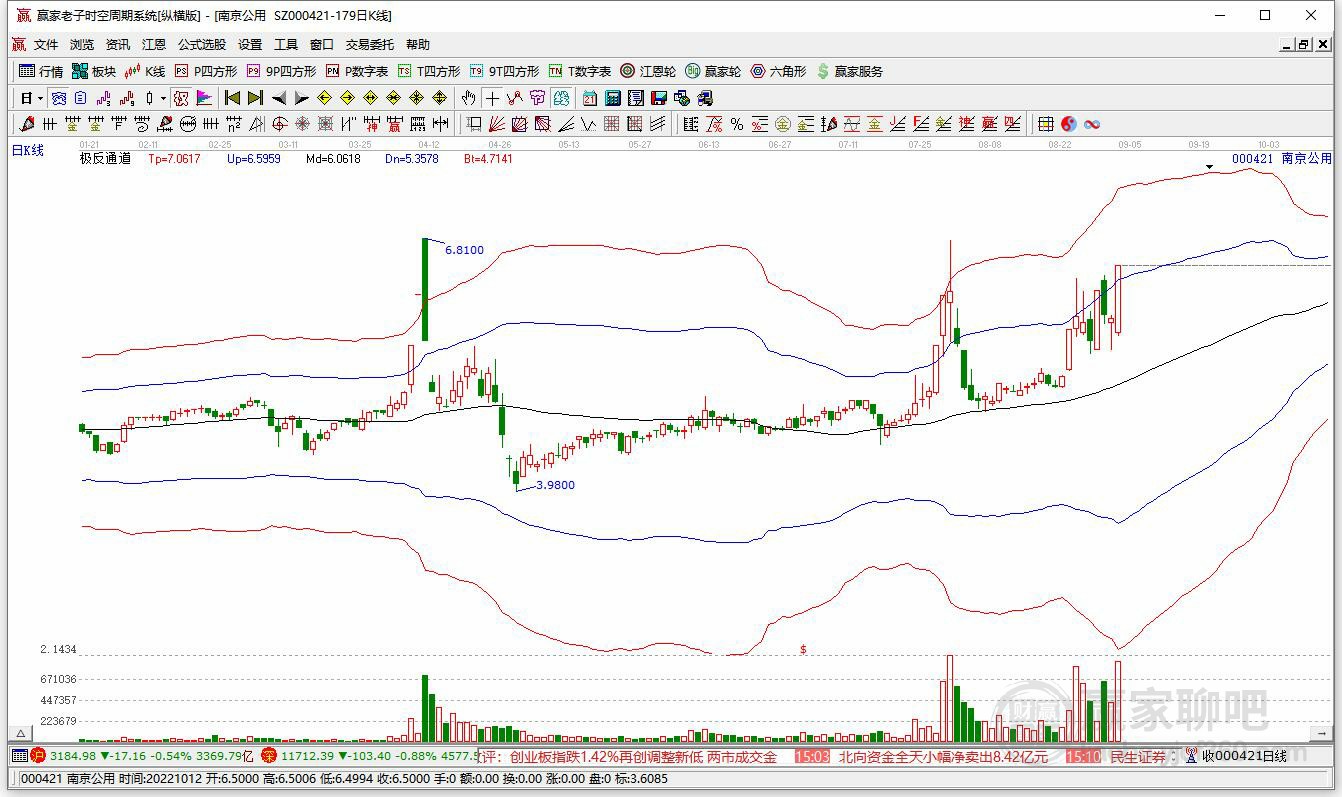Click the colored flag chart icon

click(204, 98)
